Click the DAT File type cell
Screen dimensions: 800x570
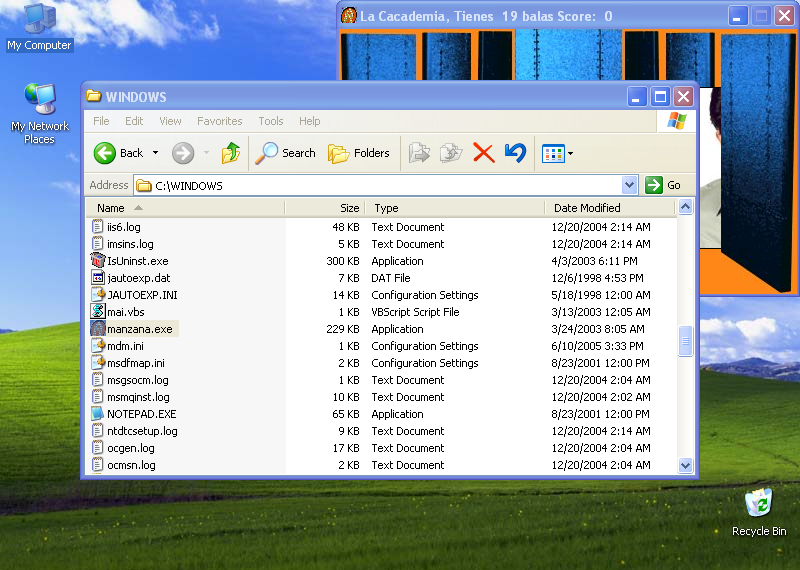pyautogui.click(x=391, y=278)
